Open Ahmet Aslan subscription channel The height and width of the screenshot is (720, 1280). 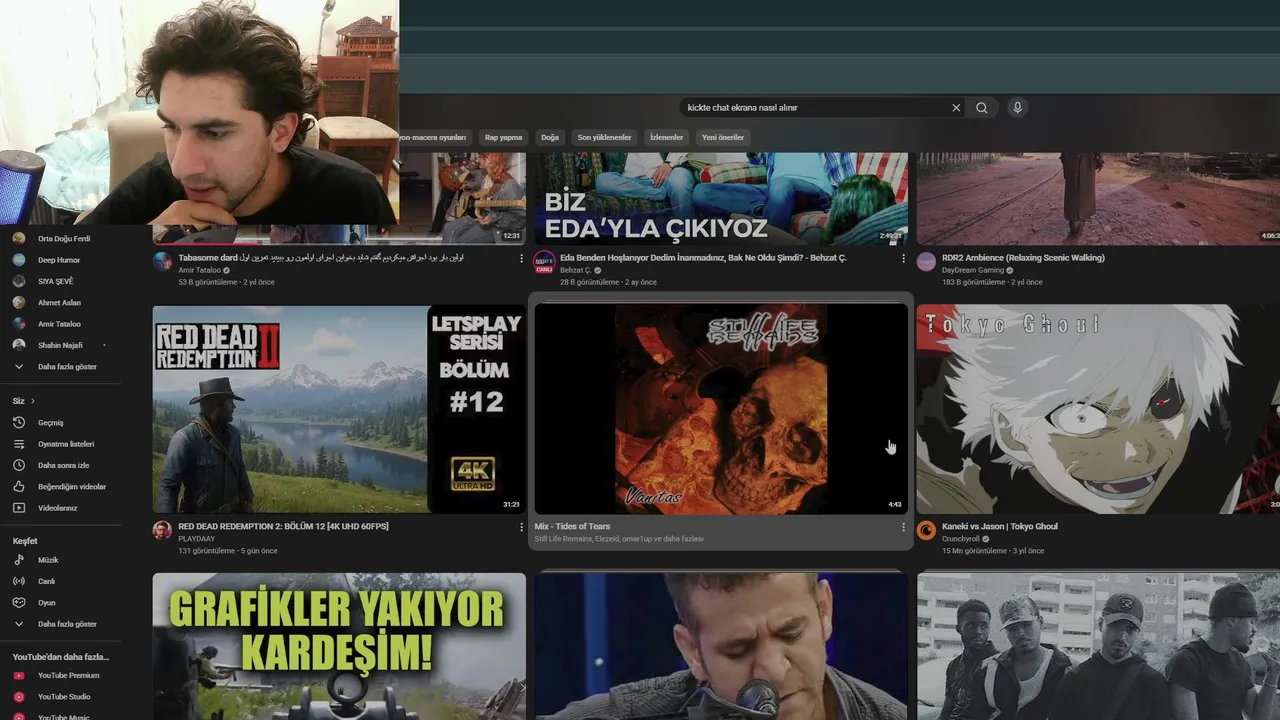tap(60, 302)
